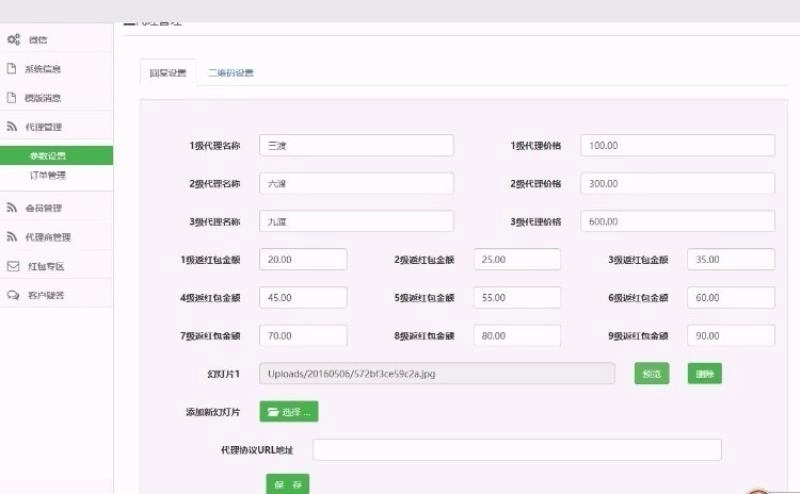Viewport: 800px width, 494px height.
Task: Focus the 1级代理名称 field containing 三渡
Action: (x=356, y=145)
